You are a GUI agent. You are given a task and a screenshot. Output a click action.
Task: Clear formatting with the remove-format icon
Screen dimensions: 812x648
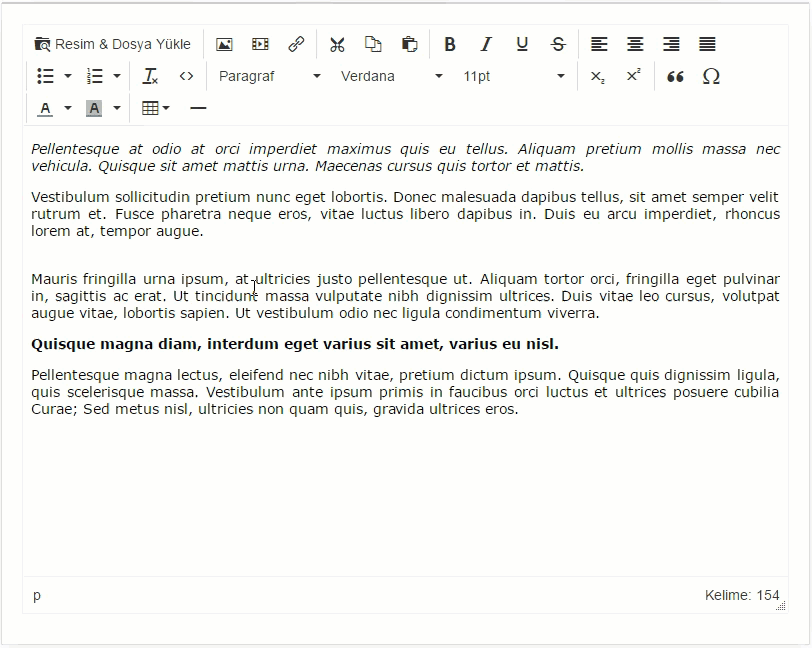click(x=150, y=76)
